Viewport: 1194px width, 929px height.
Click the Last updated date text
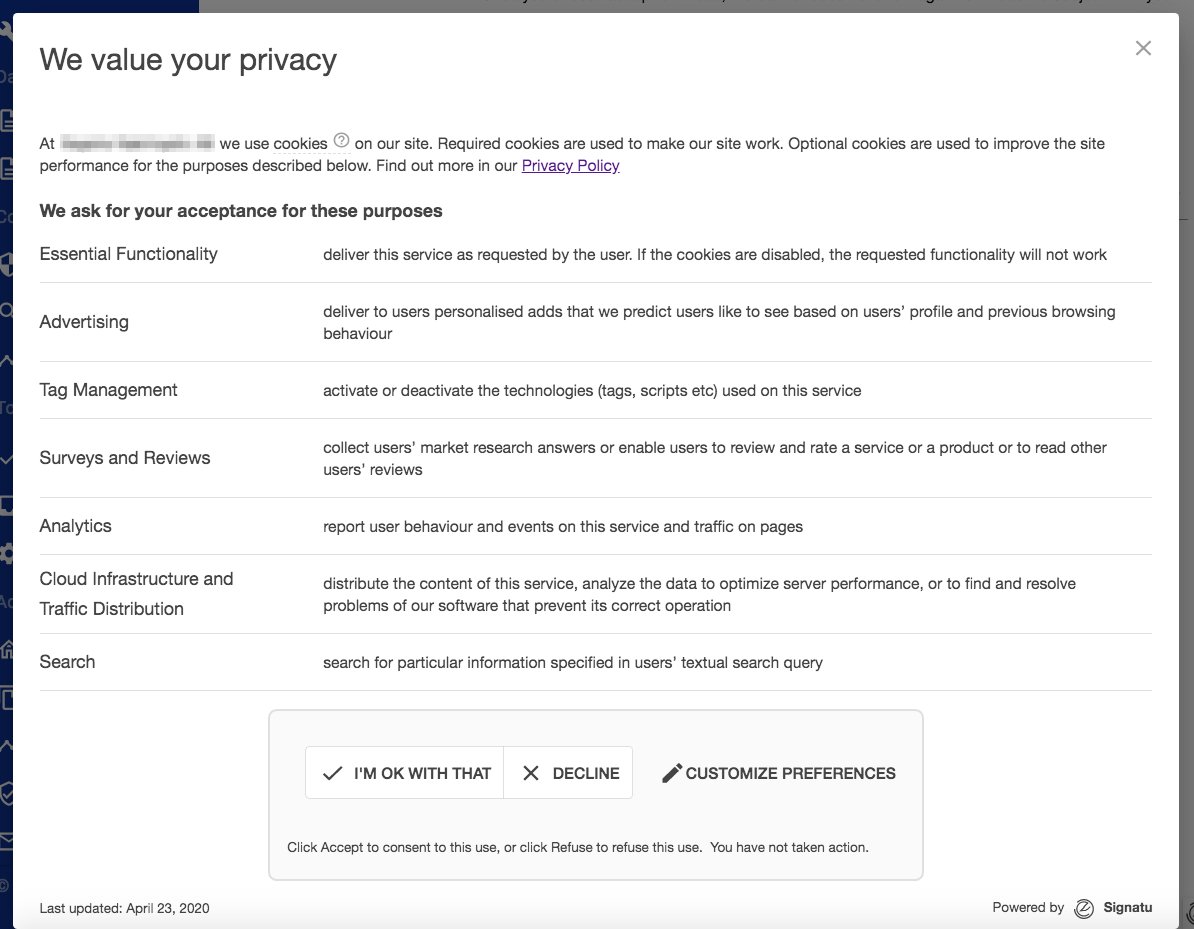pyautogui.click(x=124, y=908)
